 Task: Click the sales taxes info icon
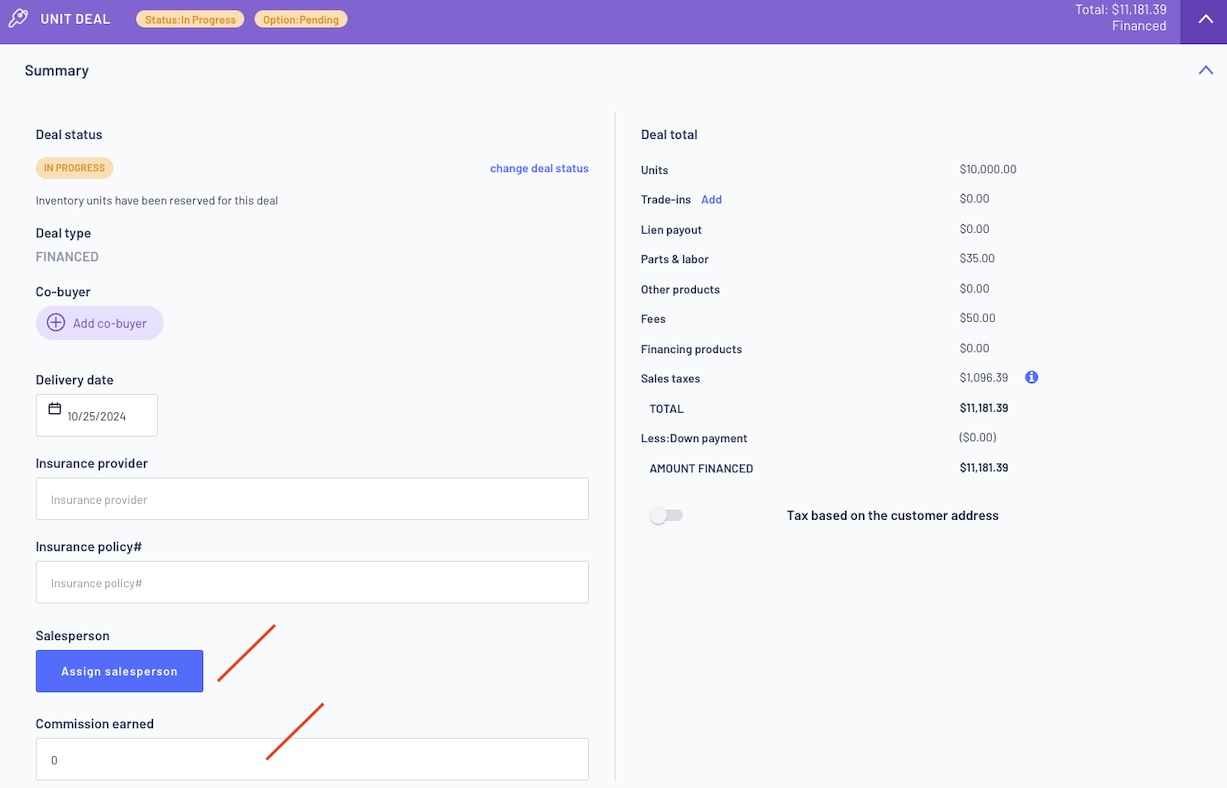coord(1032,378)
